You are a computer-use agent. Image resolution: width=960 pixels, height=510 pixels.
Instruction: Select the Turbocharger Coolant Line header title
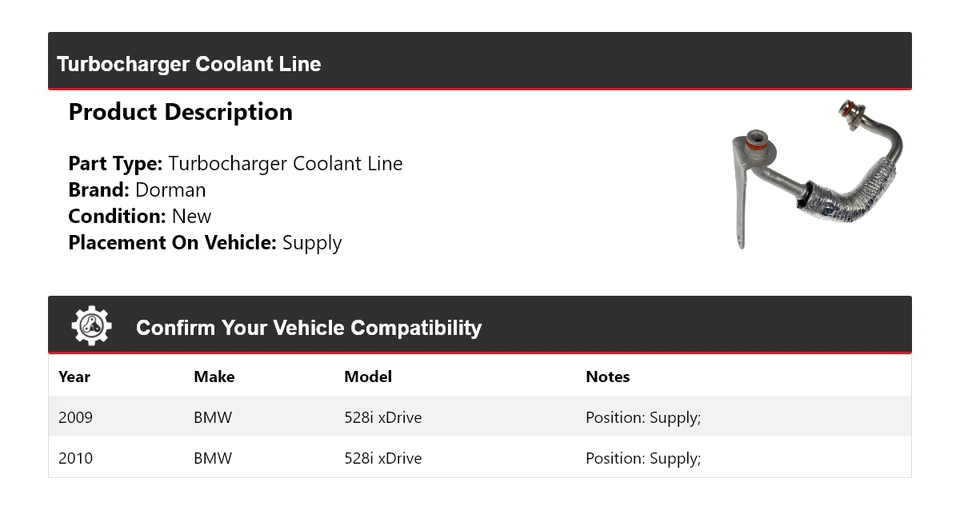pyautogui.click(x=189, y=64)
